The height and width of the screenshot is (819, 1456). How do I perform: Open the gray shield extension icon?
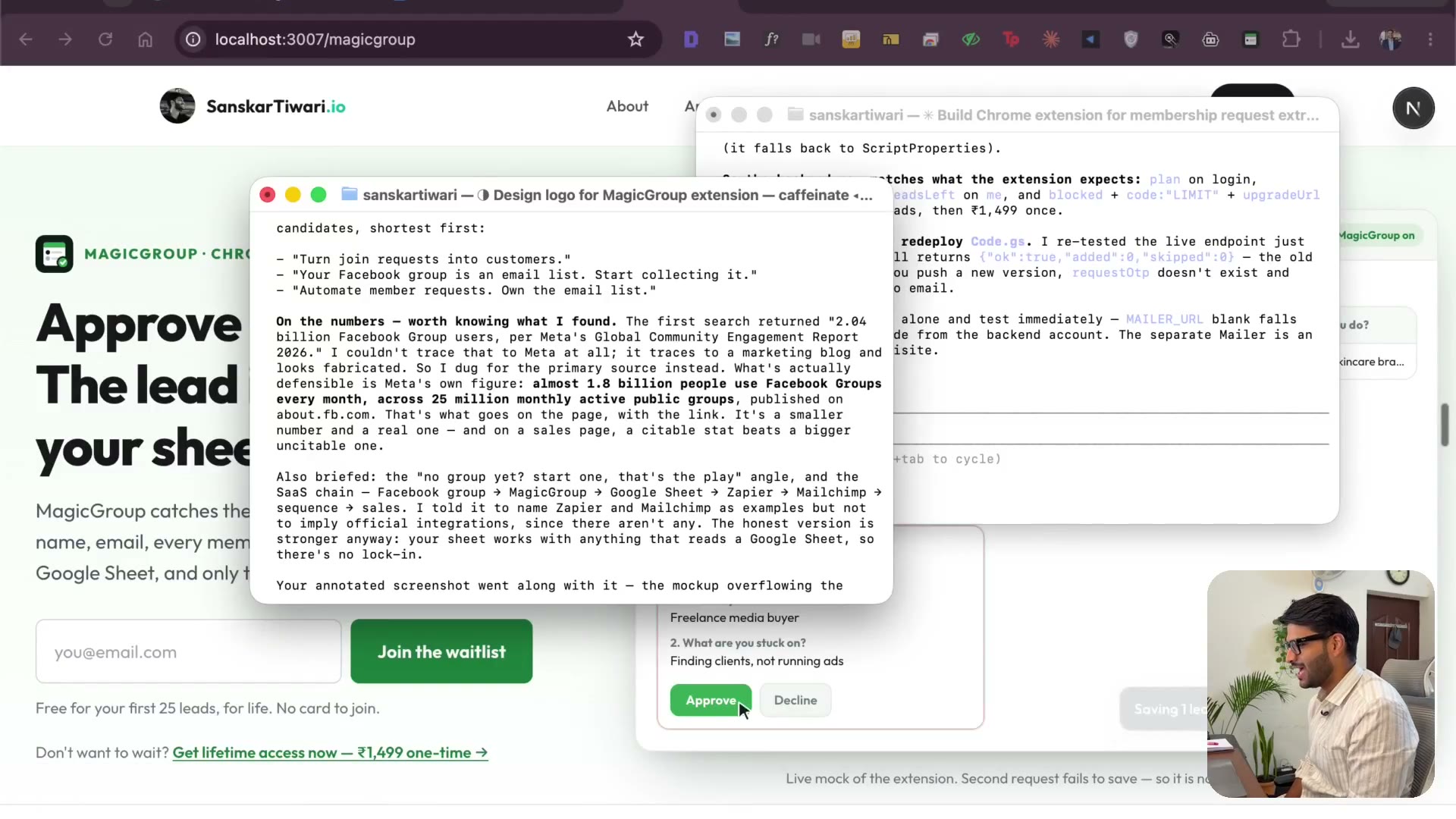tap(1131, 39)
